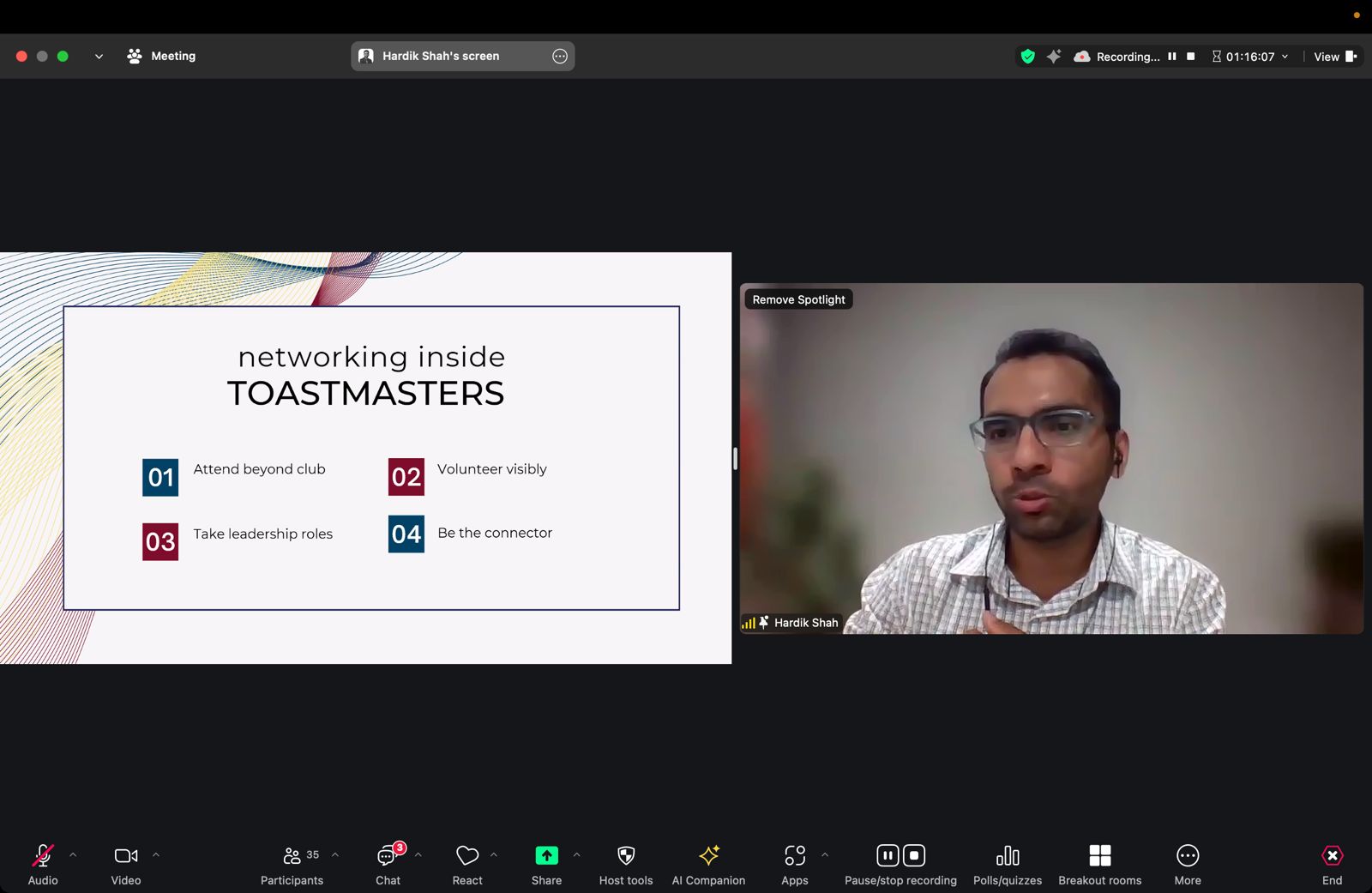
Task: Expand the chevron next to Apps
Action: pos(825,854)
